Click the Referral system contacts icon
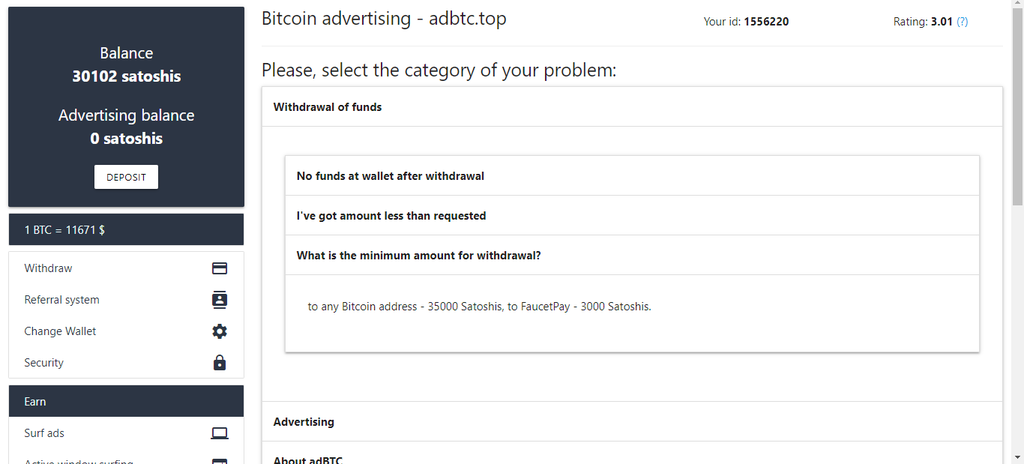Screen dimensions: 1024x464 tap(219, 299)
